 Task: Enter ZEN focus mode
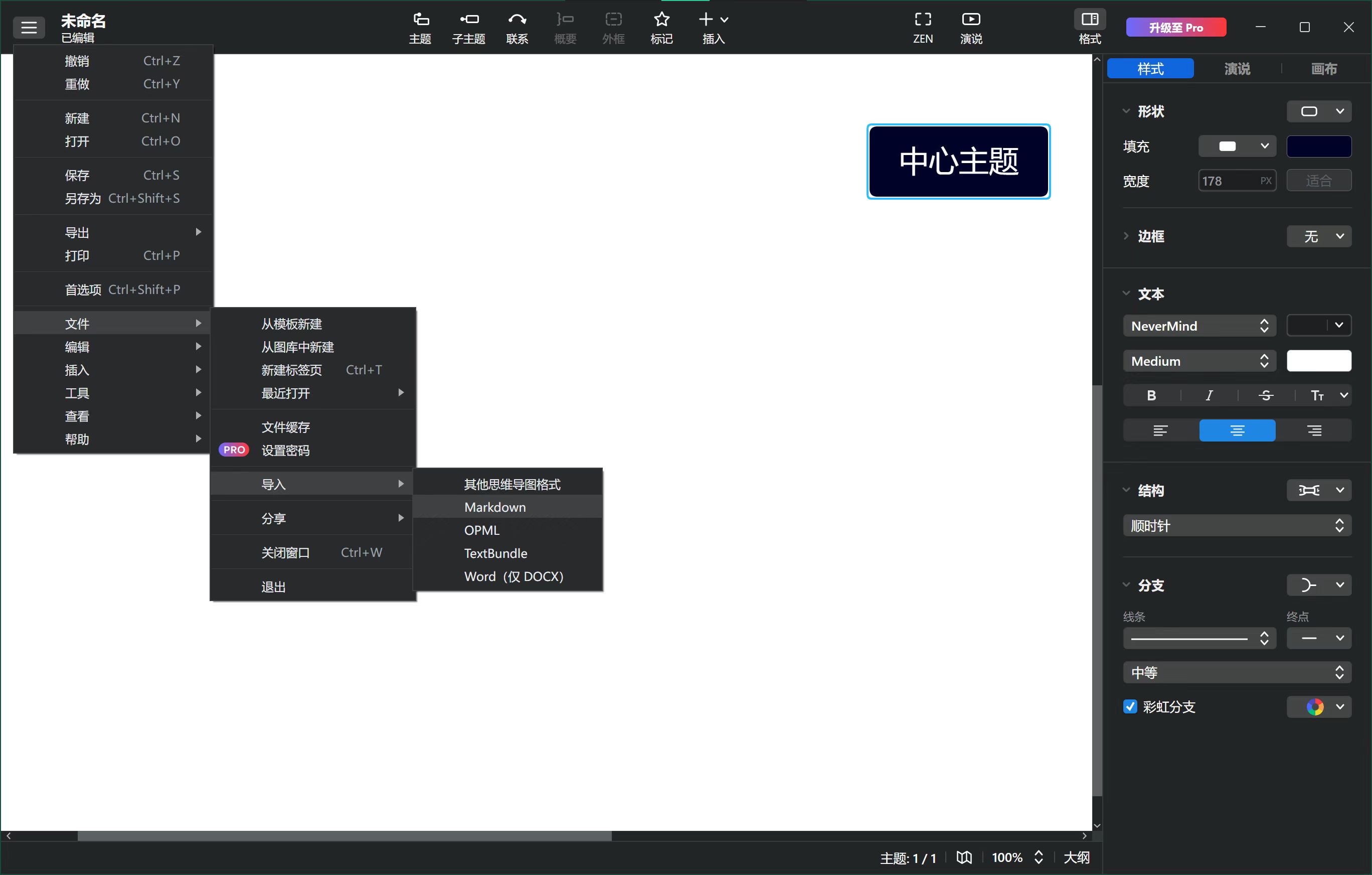click(923, 27)
